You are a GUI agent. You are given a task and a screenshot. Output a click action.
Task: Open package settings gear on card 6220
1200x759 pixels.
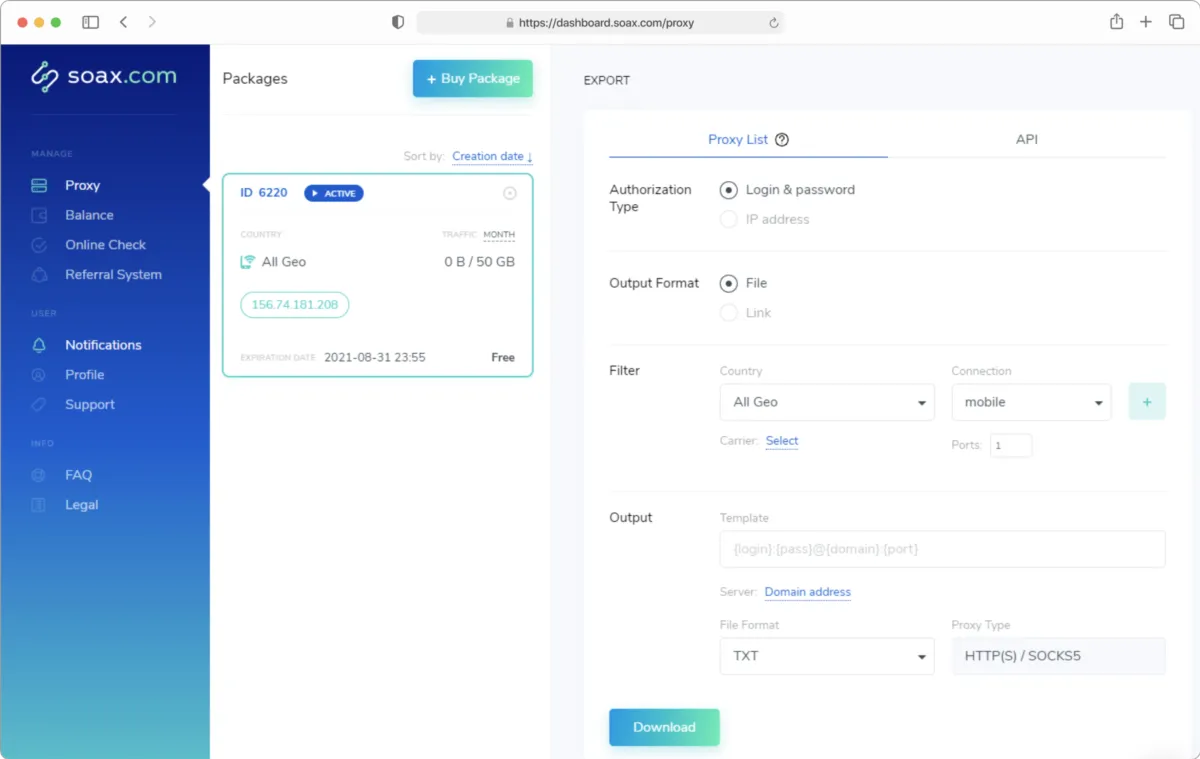coord(509,193)
